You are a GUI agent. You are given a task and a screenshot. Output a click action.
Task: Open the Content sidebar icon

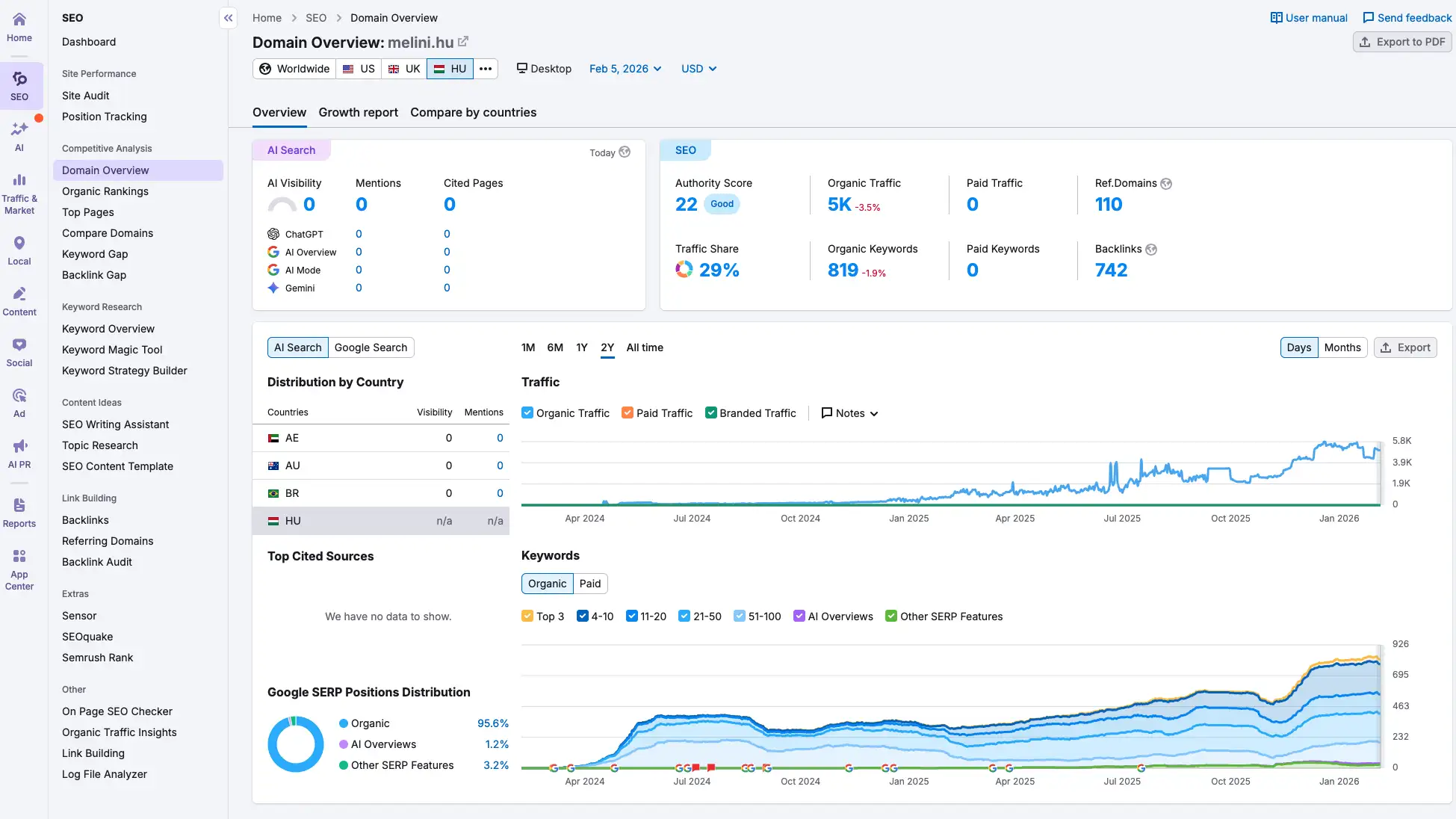[19, 294]
